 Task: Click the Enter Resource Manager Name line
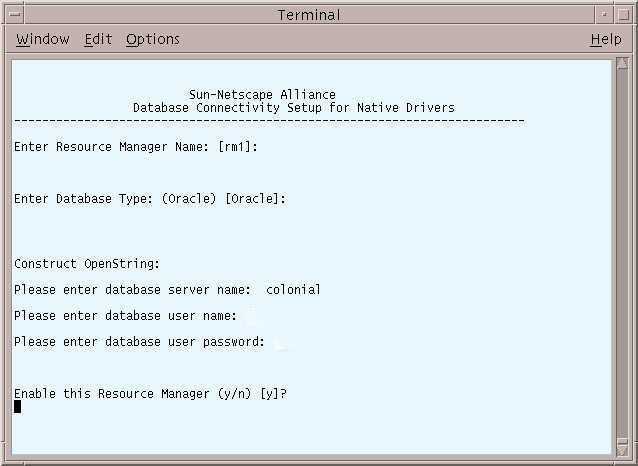point(136,147)
